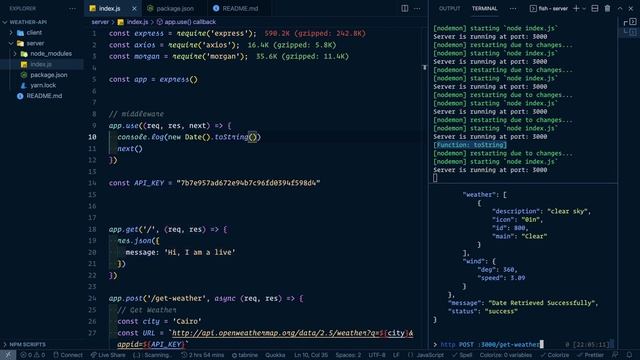
Task: Click Connect in the status bar
Action: coord(68,355)
